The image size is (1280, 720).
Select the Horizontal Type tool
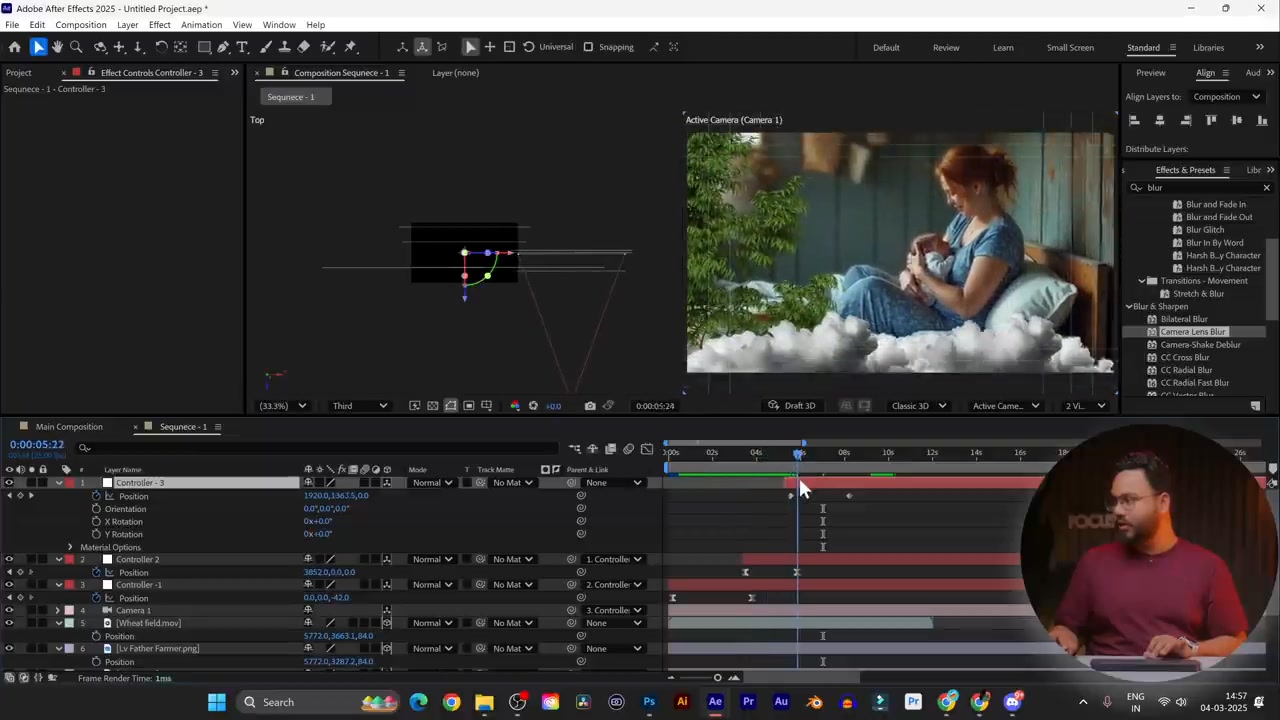pyautogui.click(x=242, y=47)
